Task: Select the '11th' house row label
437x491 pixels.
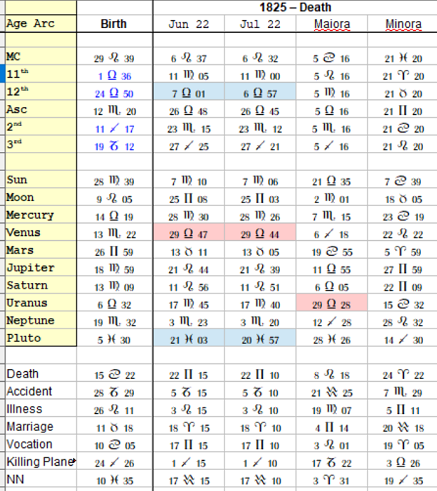Action: click(x=17, y=74)
